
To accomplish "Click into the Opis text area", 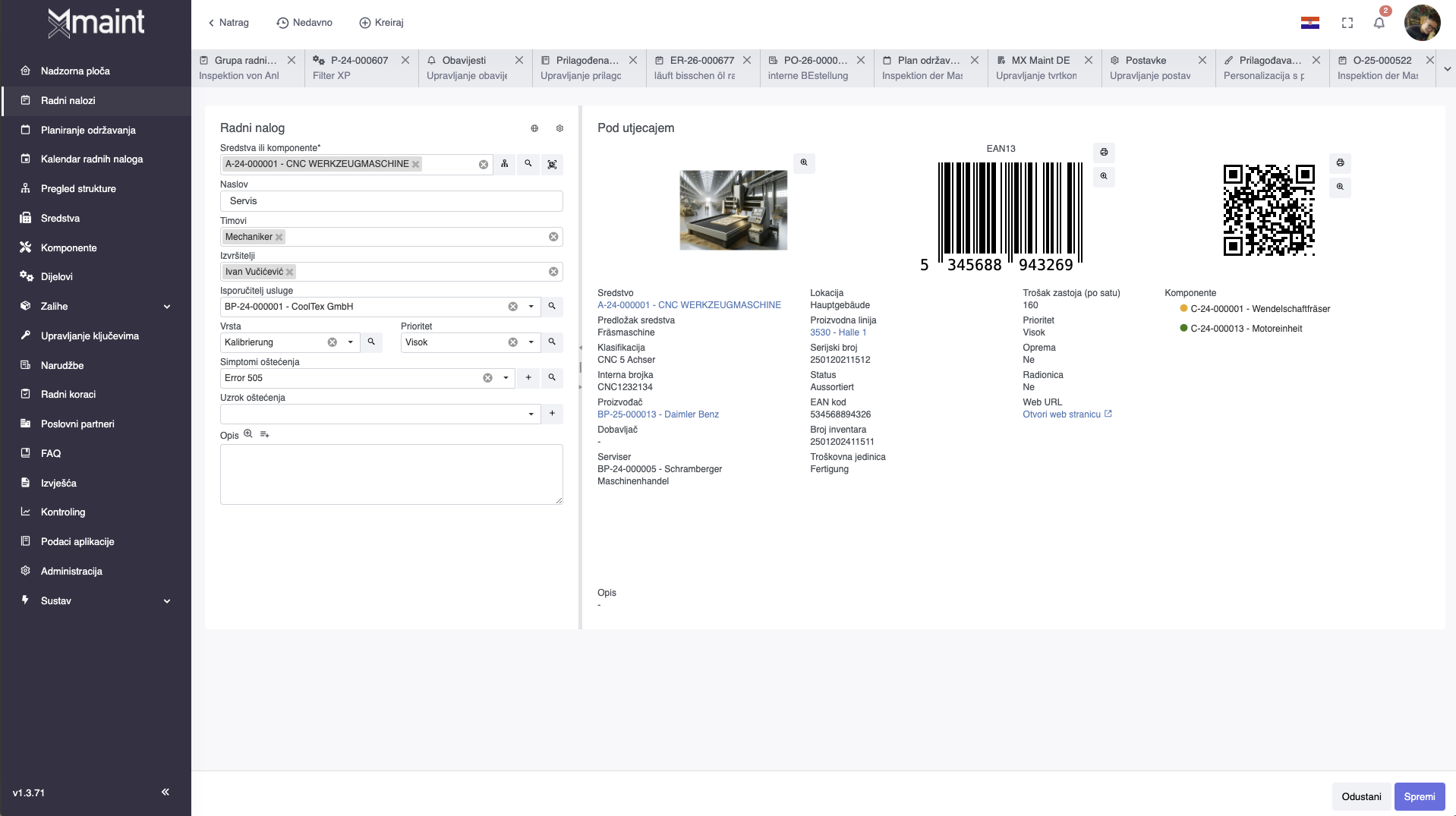I will [x=391, y=474].
